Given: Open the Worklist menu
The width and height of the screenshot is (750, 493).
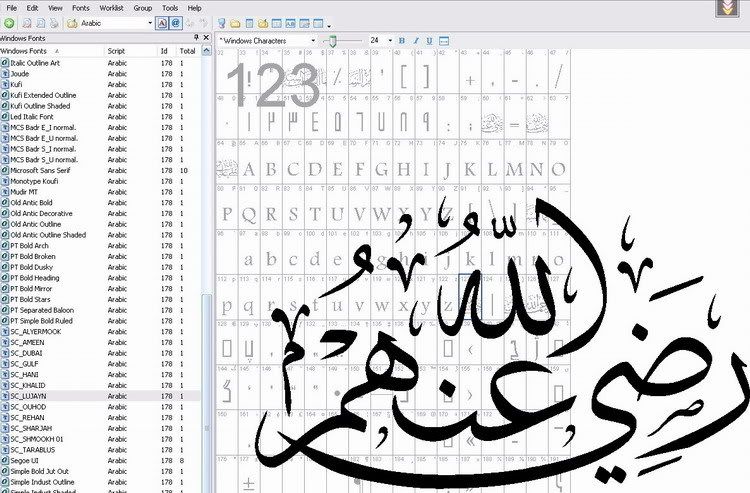Looking at the screenshot, I should 111,8.
